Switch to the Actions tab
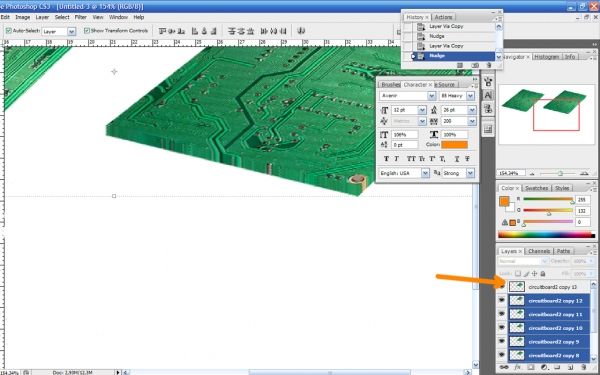This screenshot has width=600, height=375. (443, 17)
